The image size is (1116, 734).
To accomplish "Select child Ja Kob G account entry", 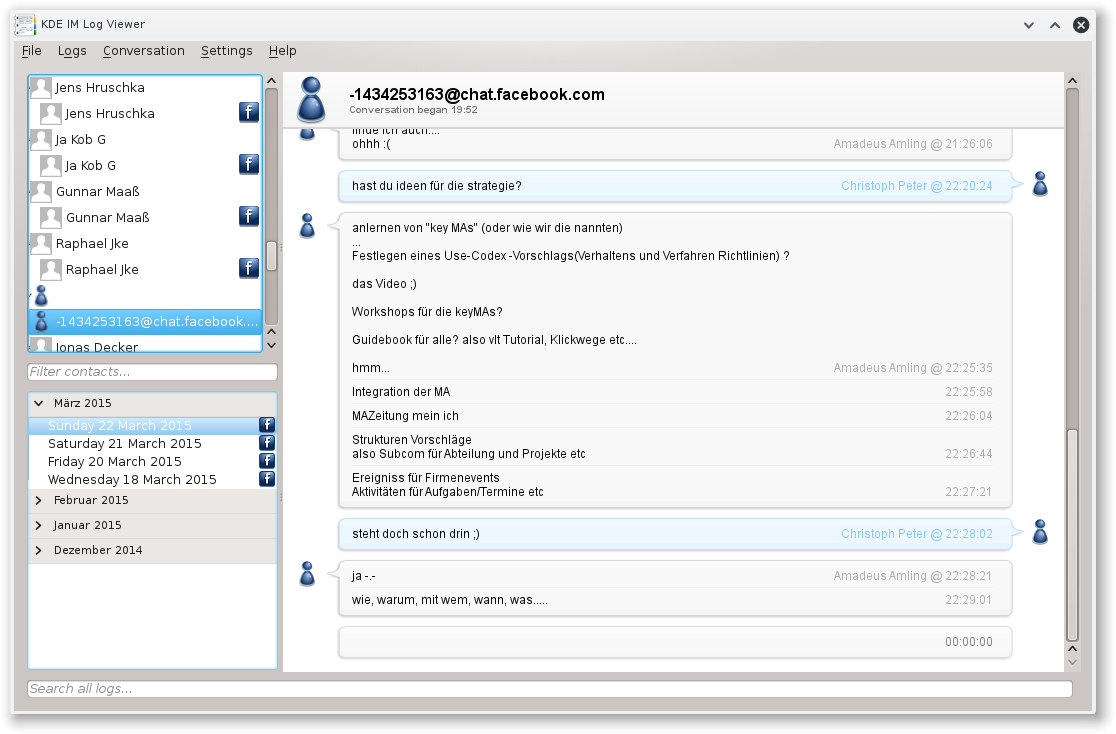I will point(145,165).
